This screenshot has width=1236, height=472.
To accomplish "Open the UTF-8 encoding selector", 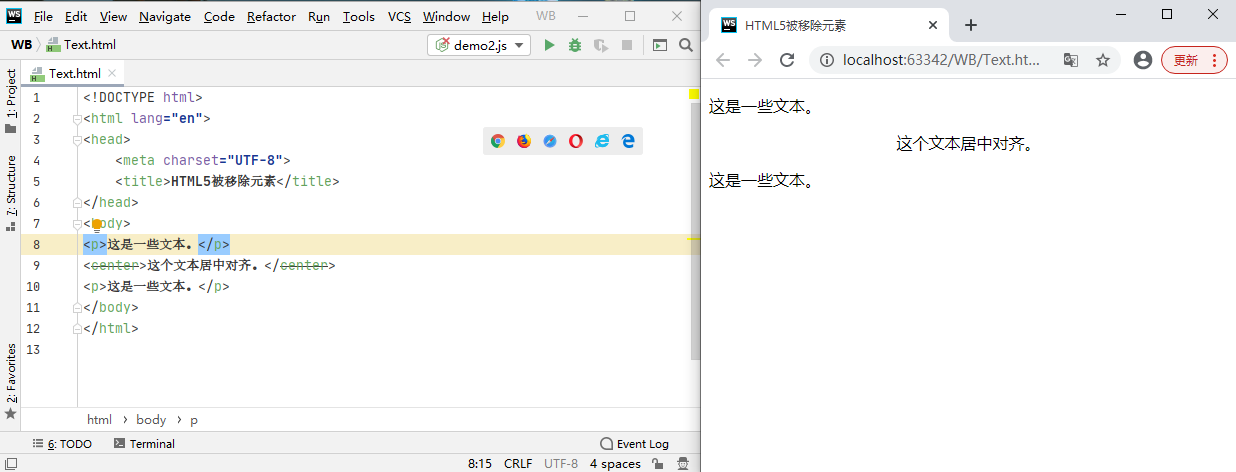I will (x=561, y=464).
